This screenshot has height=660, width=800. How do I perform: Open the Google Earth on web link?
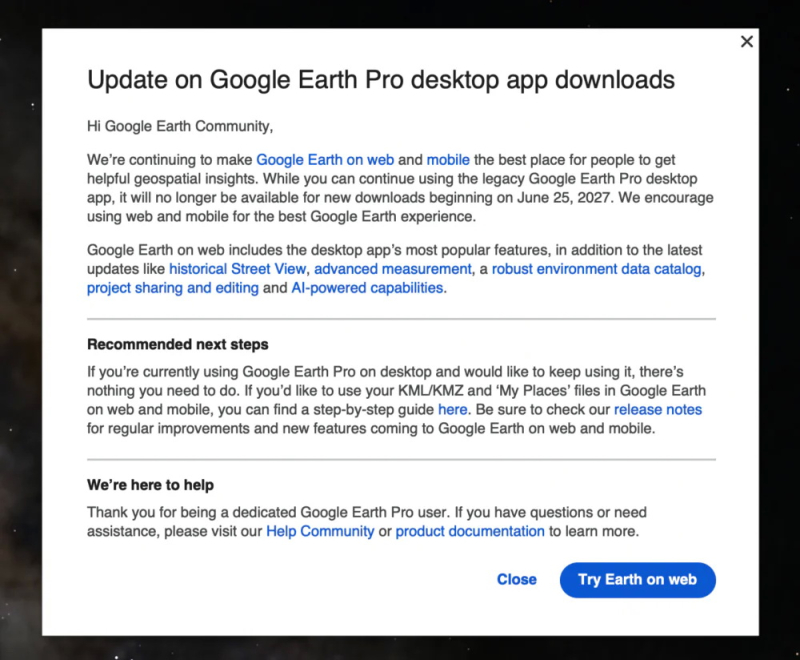click(325, 160)
